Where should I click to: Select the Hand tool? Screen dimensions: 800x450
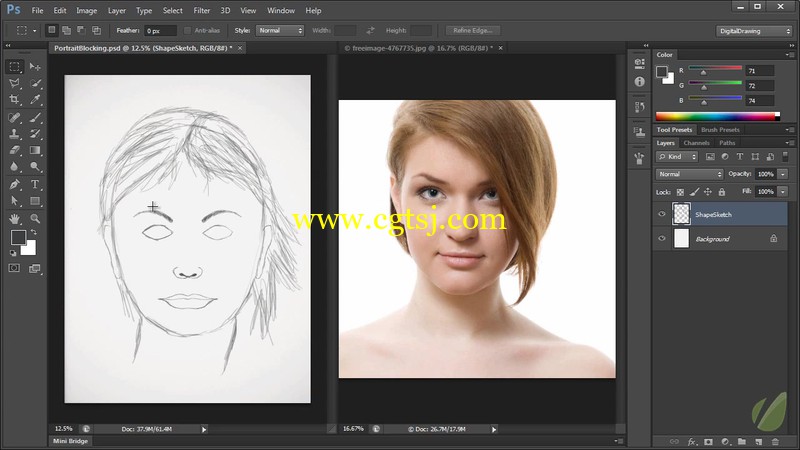pos(14,219)
